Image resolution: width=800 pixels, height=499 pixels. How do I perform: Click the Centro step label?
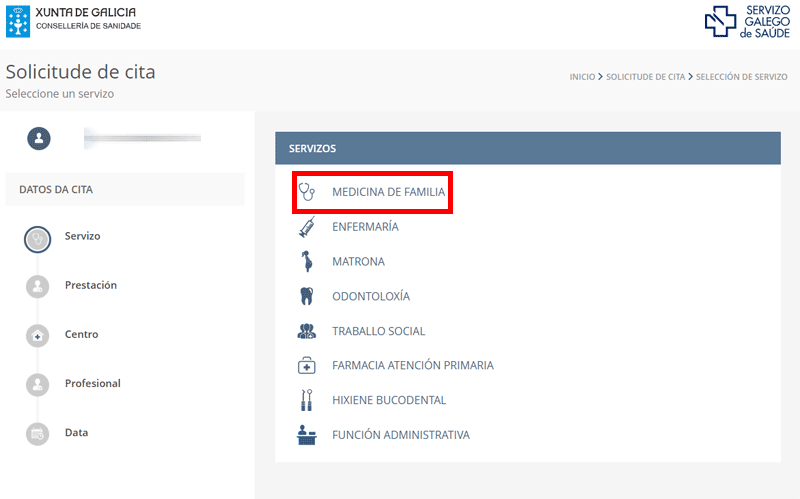point(82,334)
